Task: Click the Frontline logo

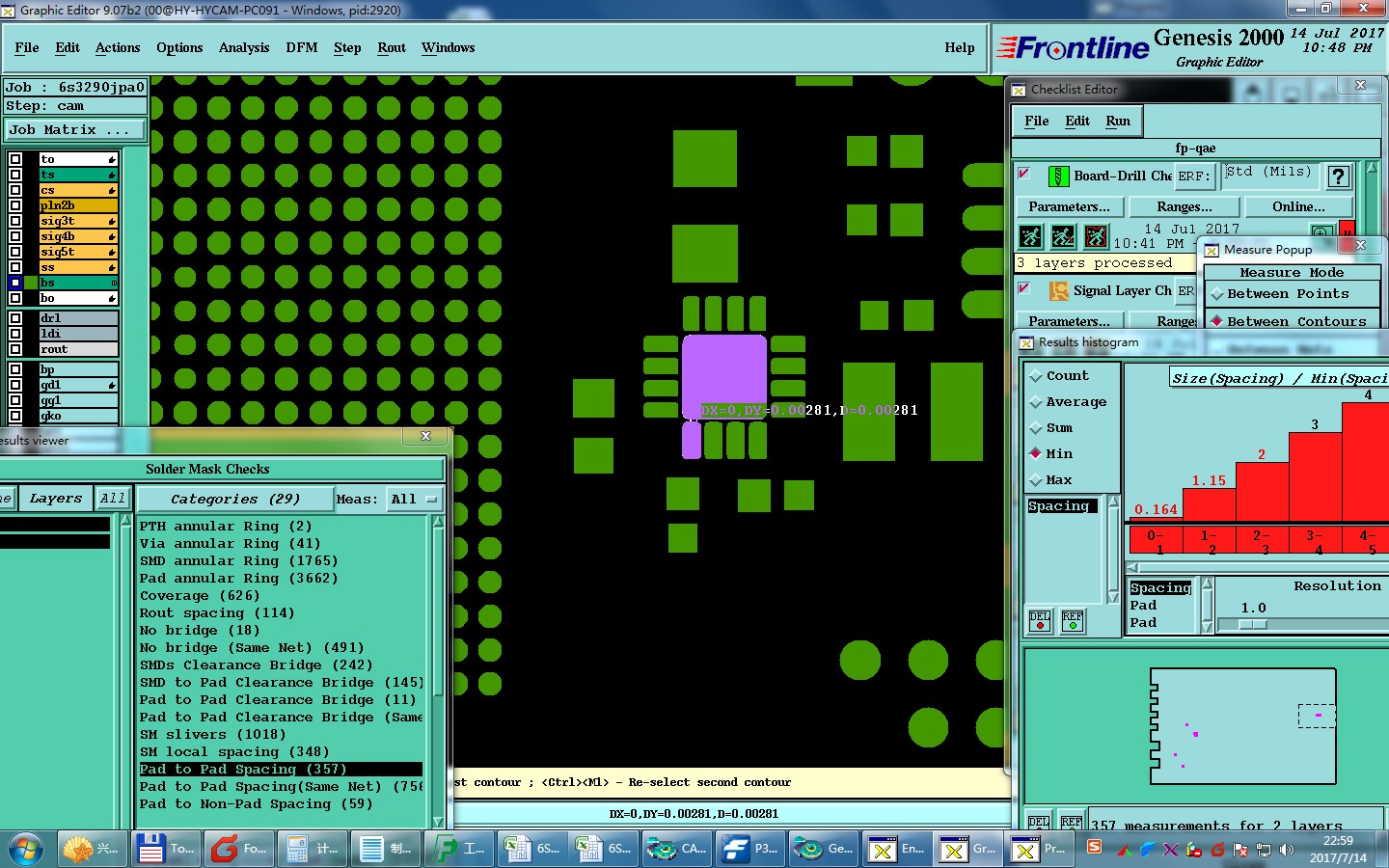Action: tap(1073, 47)
